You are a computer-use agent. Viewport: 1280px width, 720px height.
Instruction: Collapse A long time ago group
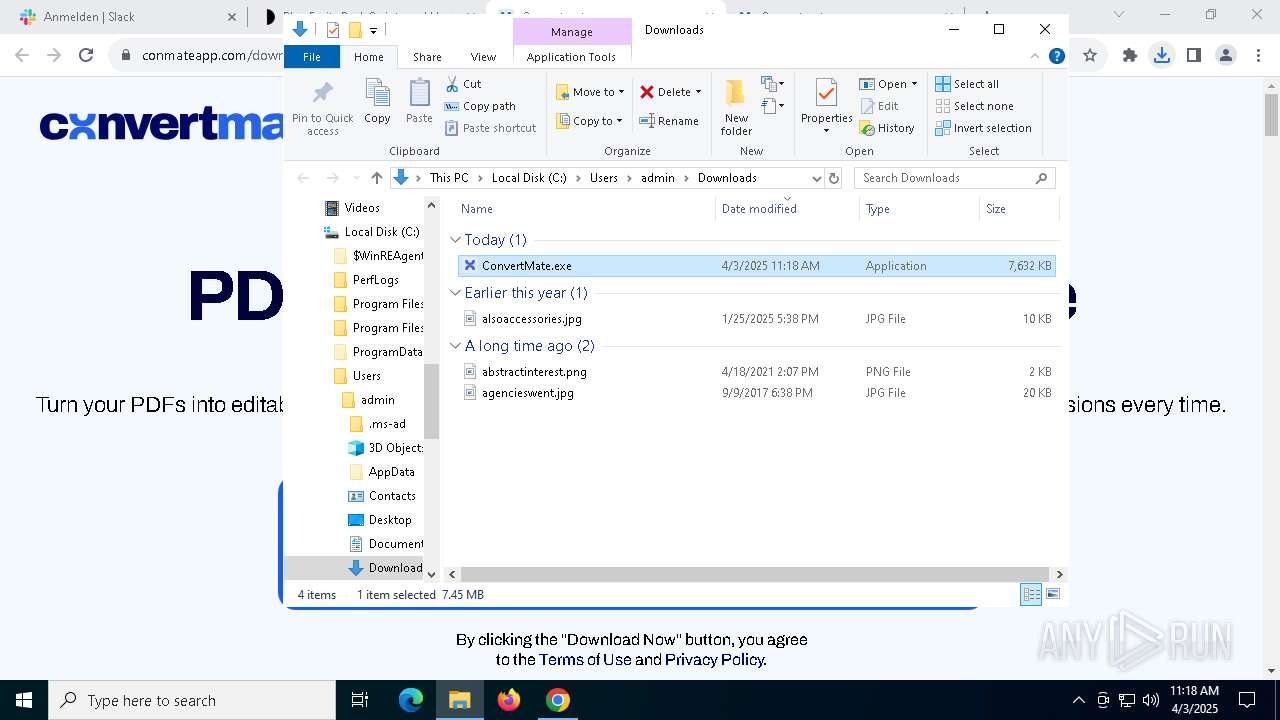[x=455, y=346]
